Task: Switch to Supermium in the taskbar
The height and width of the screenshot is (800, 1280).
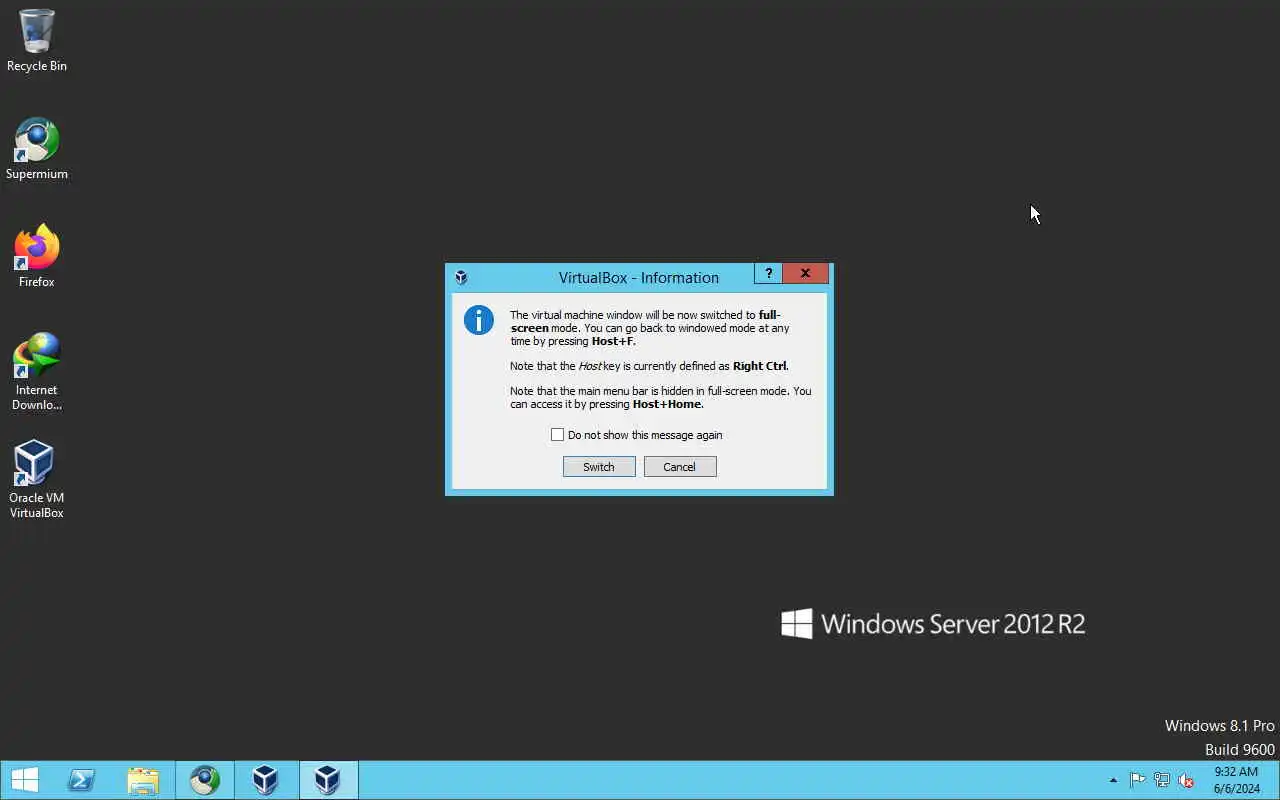Action: pos(205,780)
